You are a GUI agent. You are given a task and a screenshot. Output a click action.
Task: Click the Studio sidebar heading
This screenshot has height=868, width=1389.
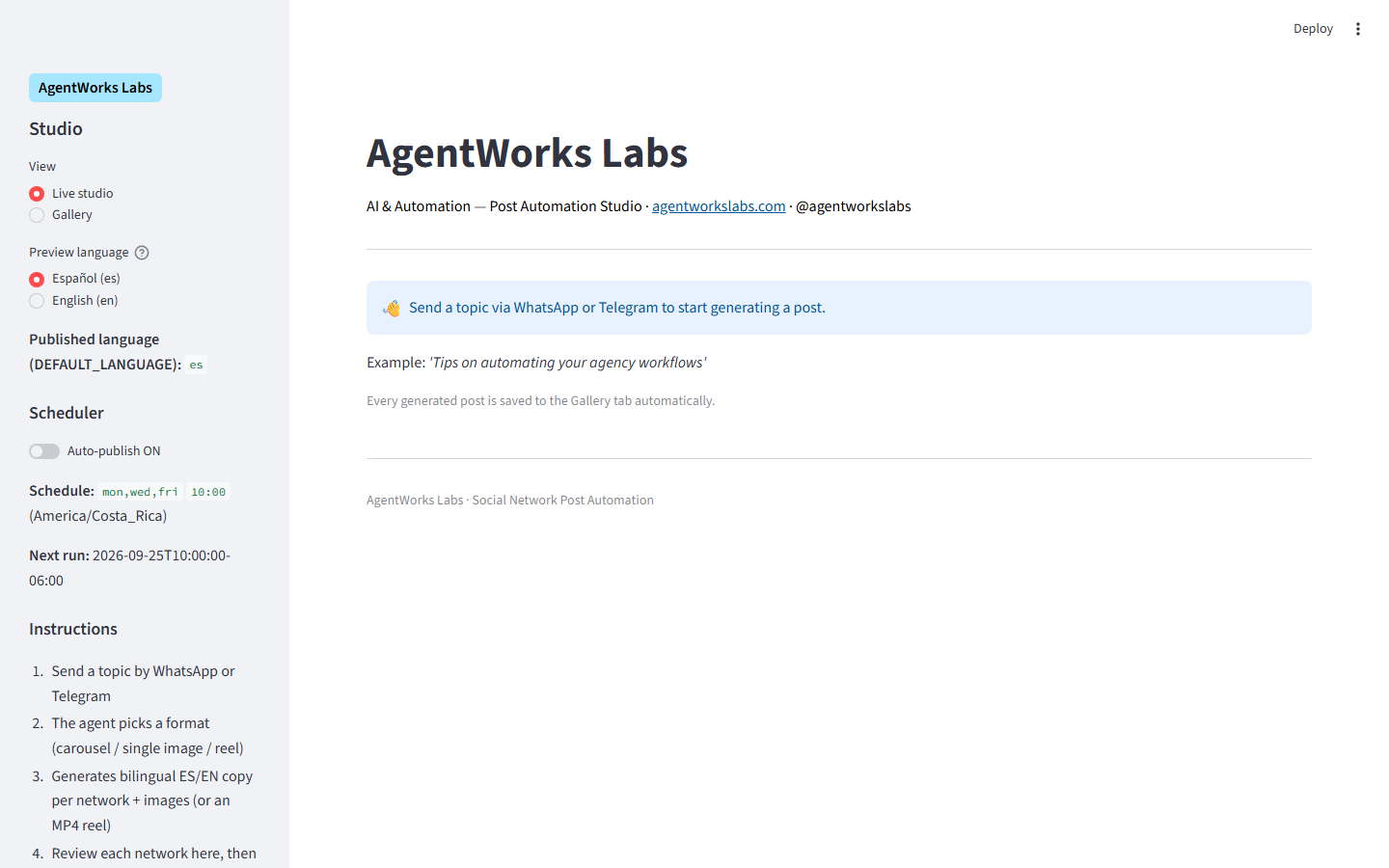pos(56,129)
